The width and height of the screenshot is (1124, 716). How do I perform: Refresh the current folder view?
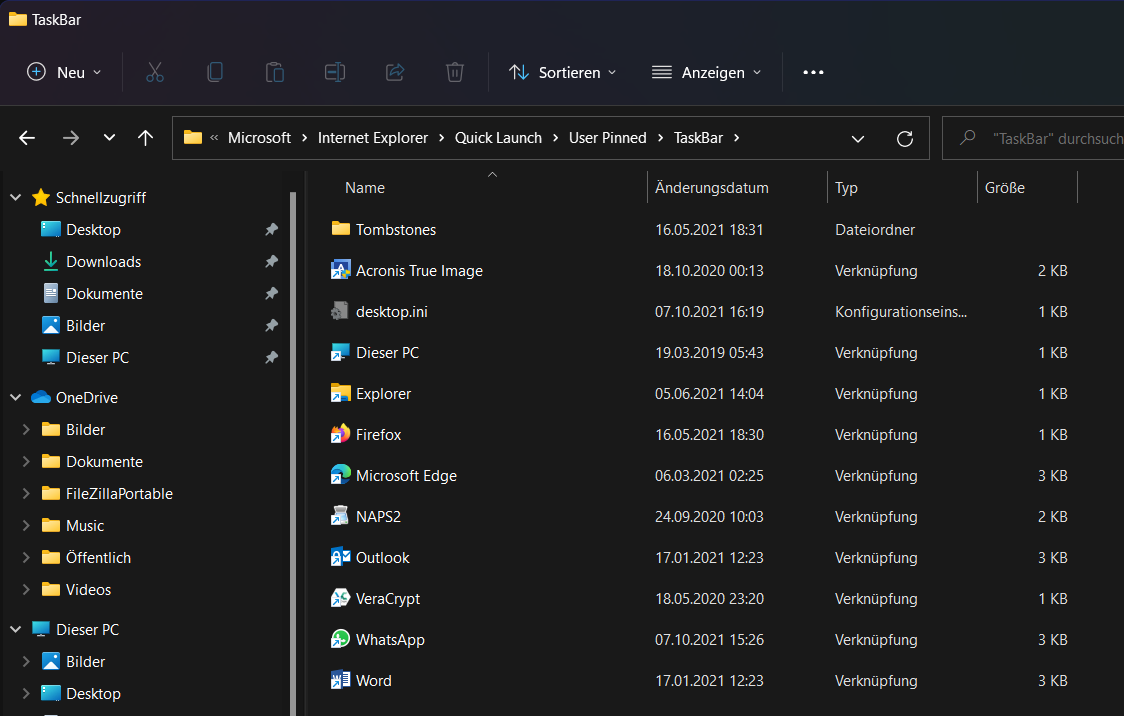click(x=905, y=138)
